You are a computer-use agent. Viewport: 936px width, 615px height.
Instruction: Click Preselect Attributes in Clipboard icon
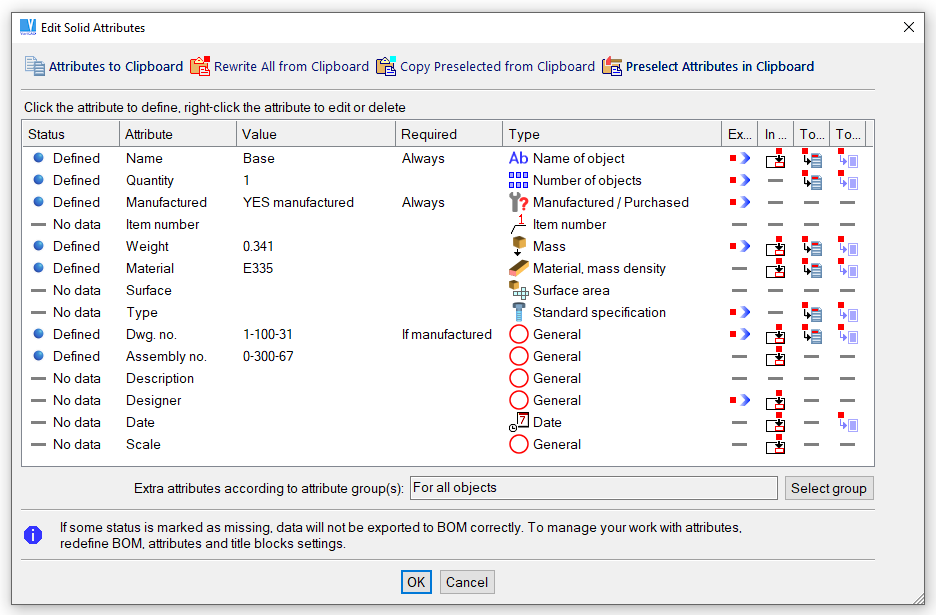[x=612, y=67]
